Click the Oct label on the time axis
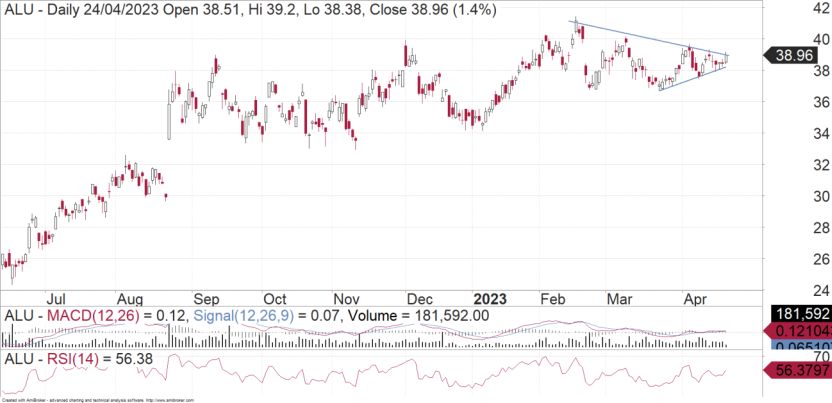Image resolution: width=832 pixels, height=403 pixels. [275, 299]
